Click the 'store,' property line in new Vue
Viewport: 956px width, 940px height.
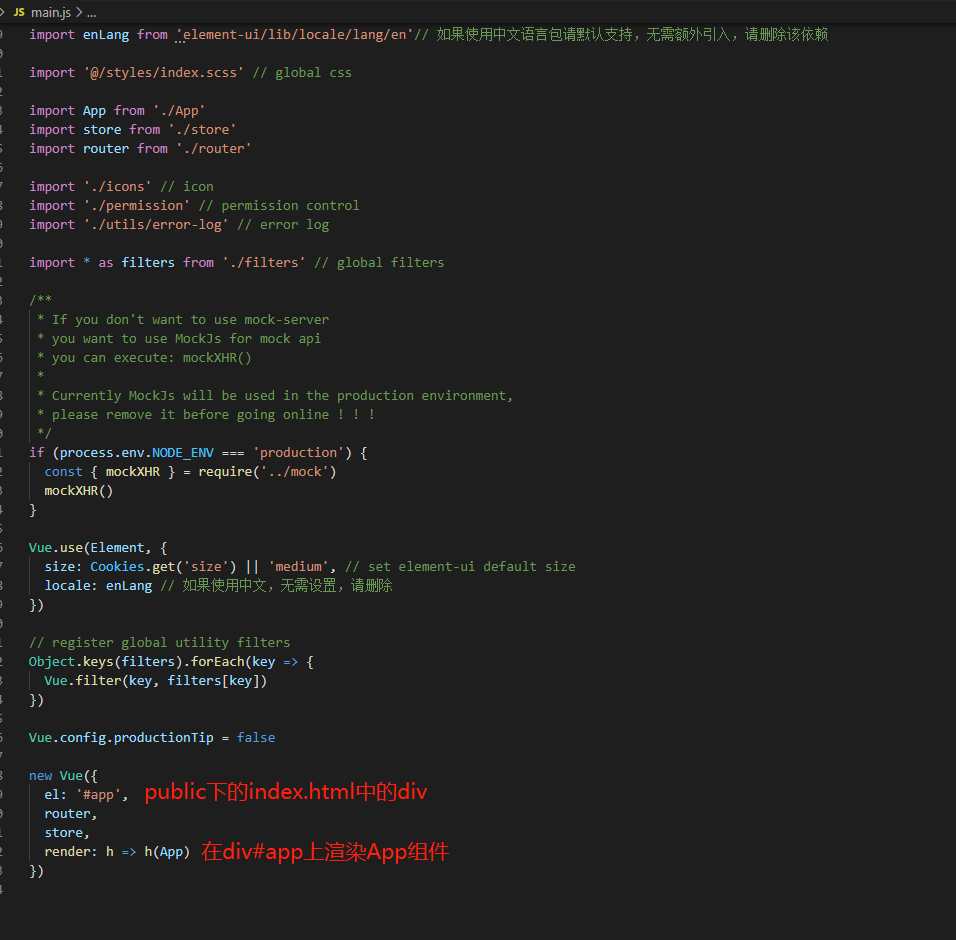pyautogui.click(x=67, y=833)
